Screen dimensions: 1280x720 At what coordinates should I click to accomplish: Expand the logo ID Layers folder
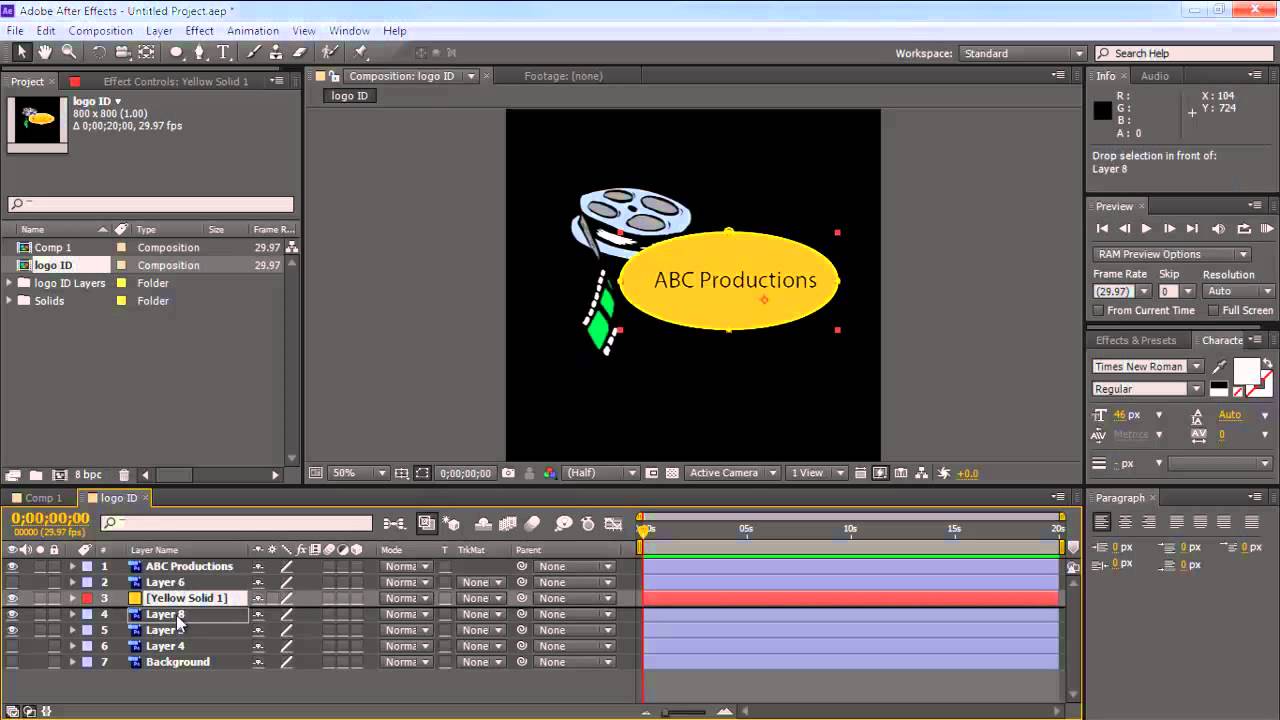(10, 283)
